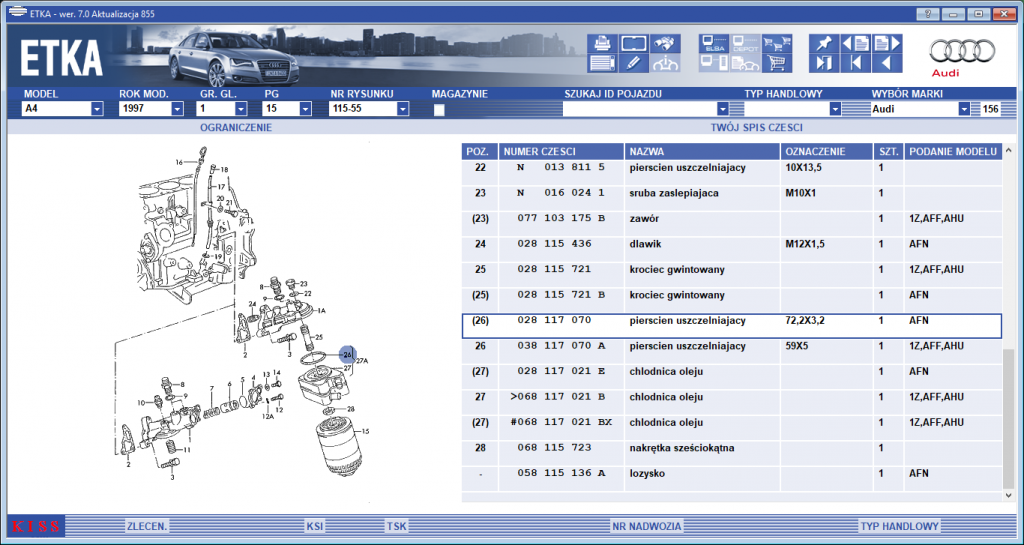Screen dimensions: 1024x545
Task: Click the NR NADWOZIA button
Action: 647,526
